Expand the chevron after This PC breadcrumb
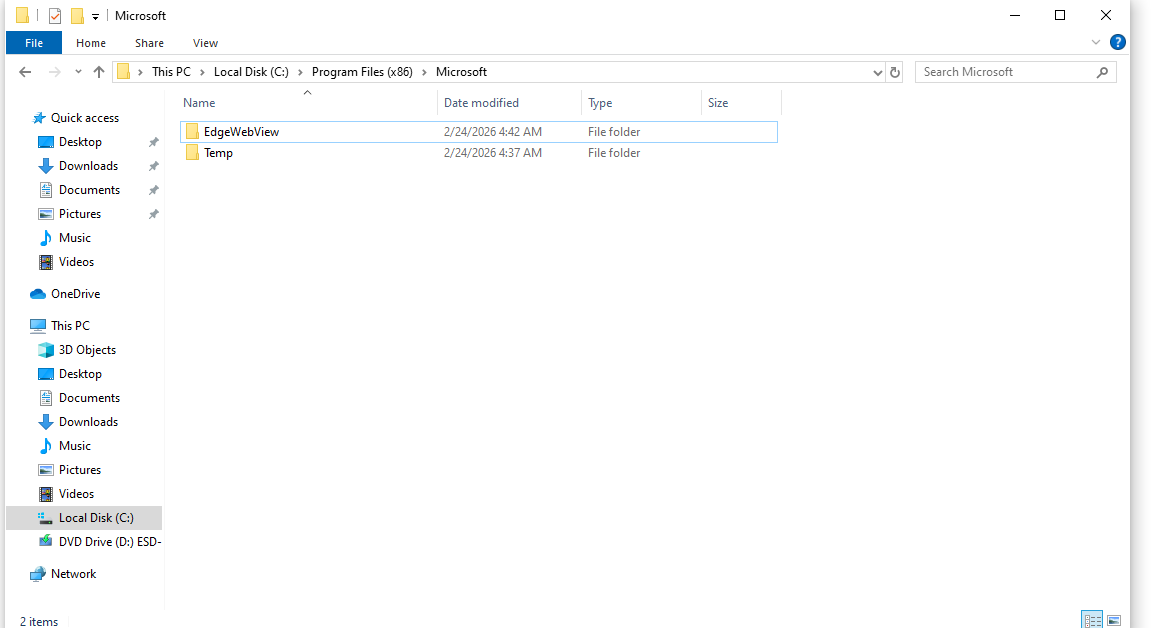This screenshot has width=1156, height=628. coord(202,72)
